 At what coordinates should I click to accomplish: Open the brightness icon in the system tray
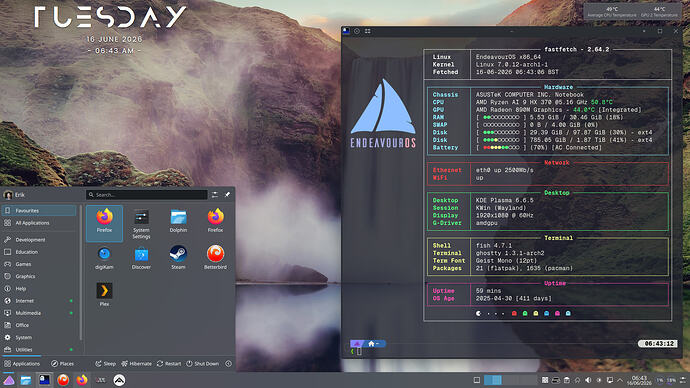tap(598, 380)
